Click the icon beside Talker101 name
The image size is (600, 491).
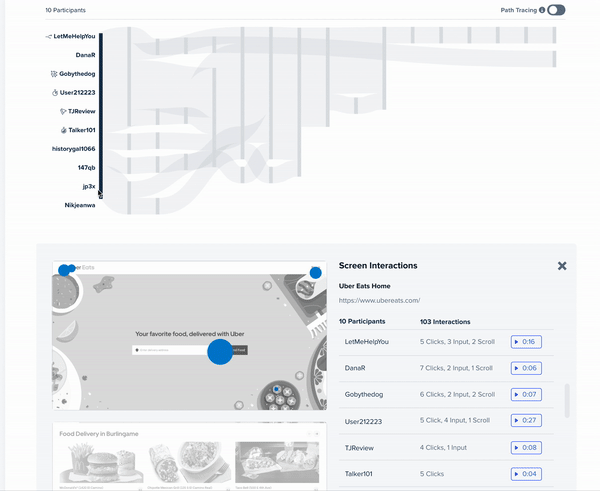tap(64, 130)
